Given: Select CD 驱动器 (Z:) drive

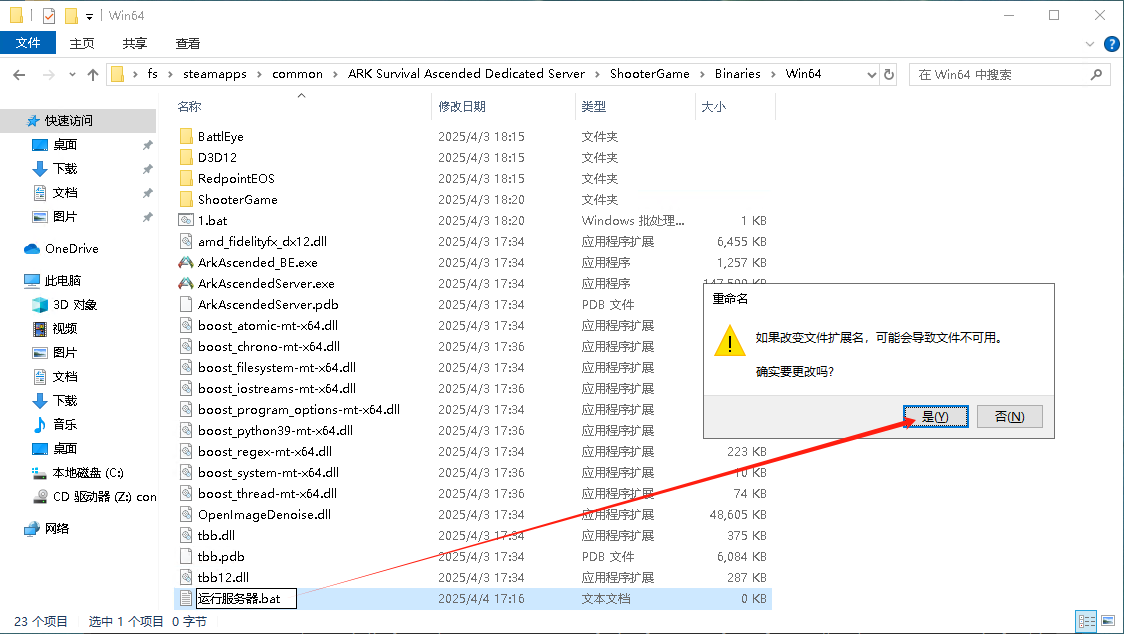Looking at the screenshot, I should (105, 496).
